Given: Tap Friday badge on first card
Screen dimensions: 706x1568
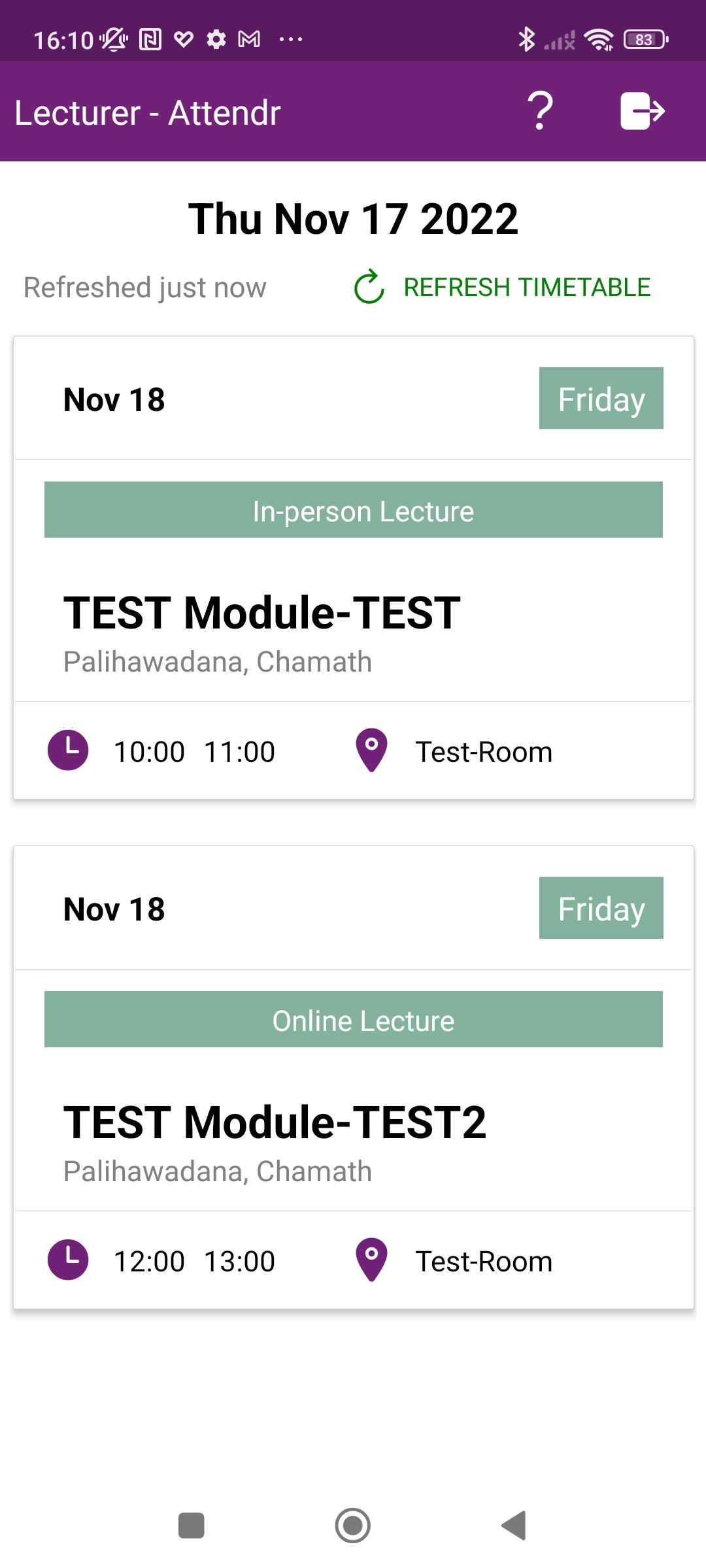Looking at the screenshot, I should [x=601, y=399].
